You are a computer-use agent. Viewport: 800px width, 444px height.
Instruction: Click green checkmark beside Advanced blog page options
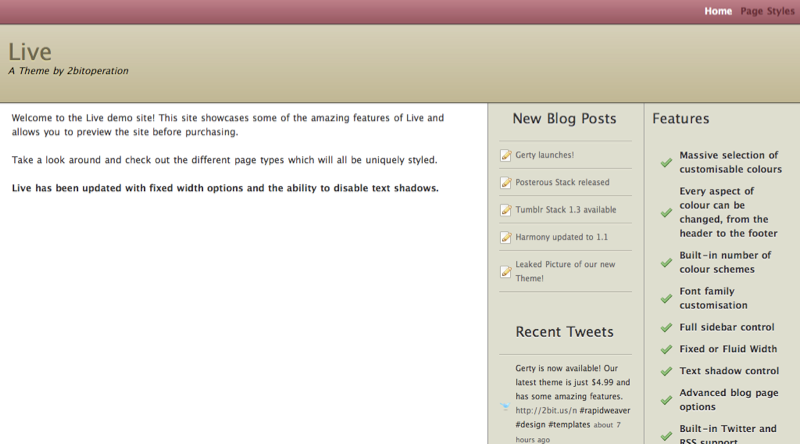click(x=666, y=400)
